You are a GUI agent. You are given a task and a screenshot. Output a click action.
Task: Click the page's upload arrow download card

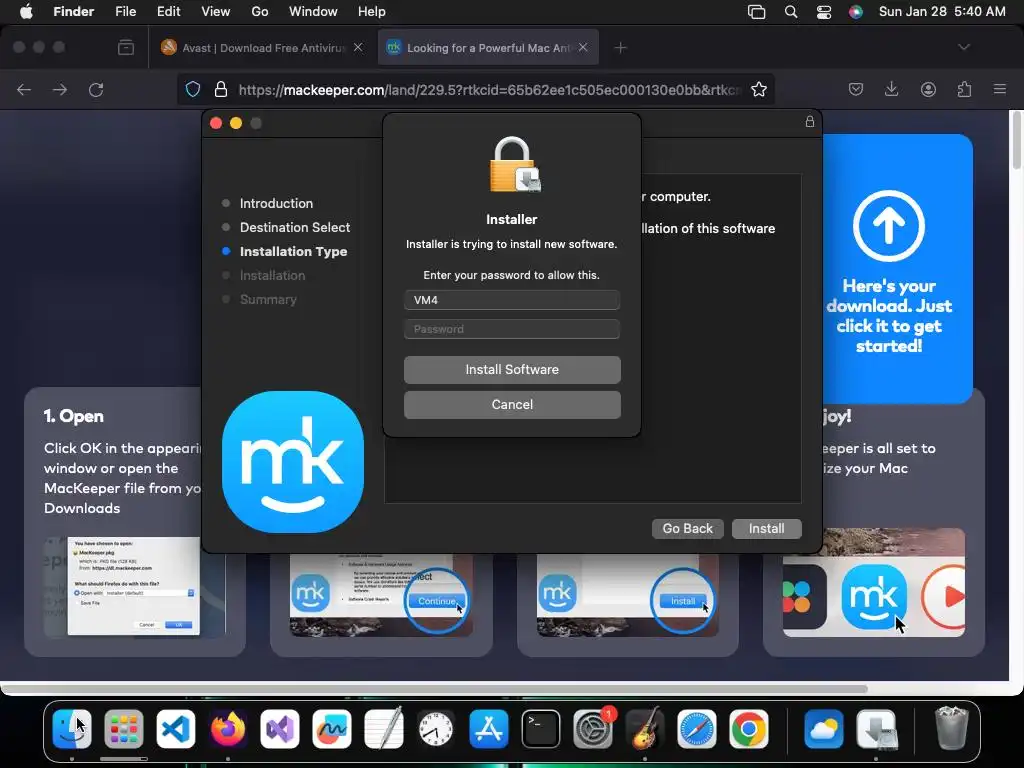[x=897, y=268]
